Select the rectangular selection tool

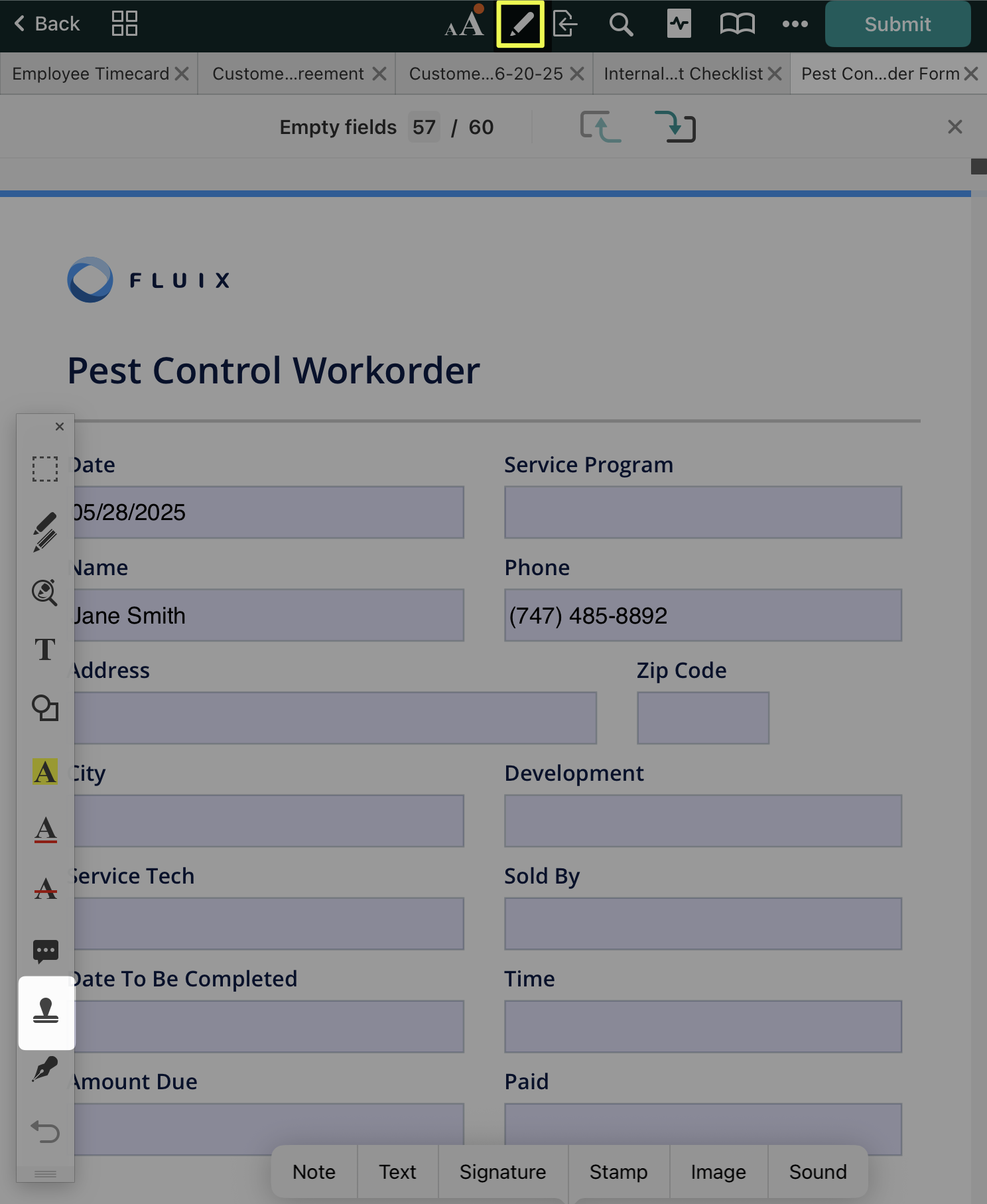coord(45,468)
